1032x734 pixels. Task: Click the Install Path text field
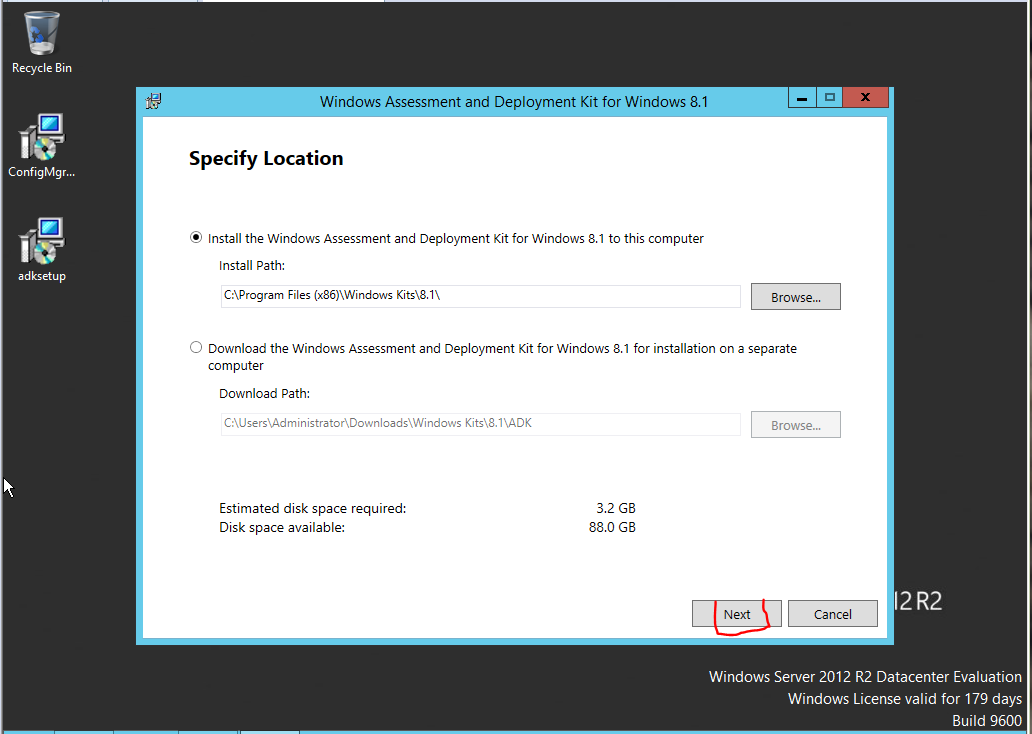(x=480, y=296)
